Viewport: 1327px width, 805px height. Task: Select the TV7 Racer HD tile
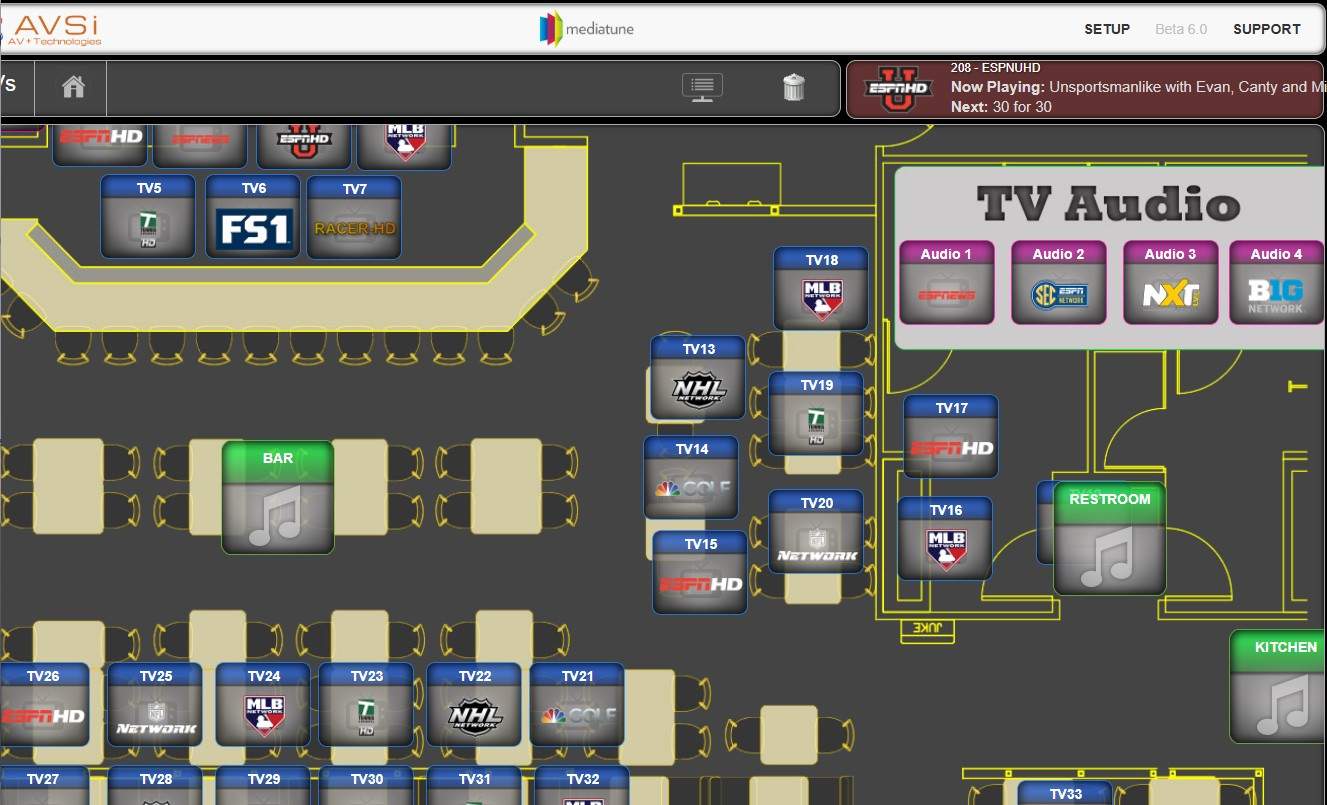(354, 217)
